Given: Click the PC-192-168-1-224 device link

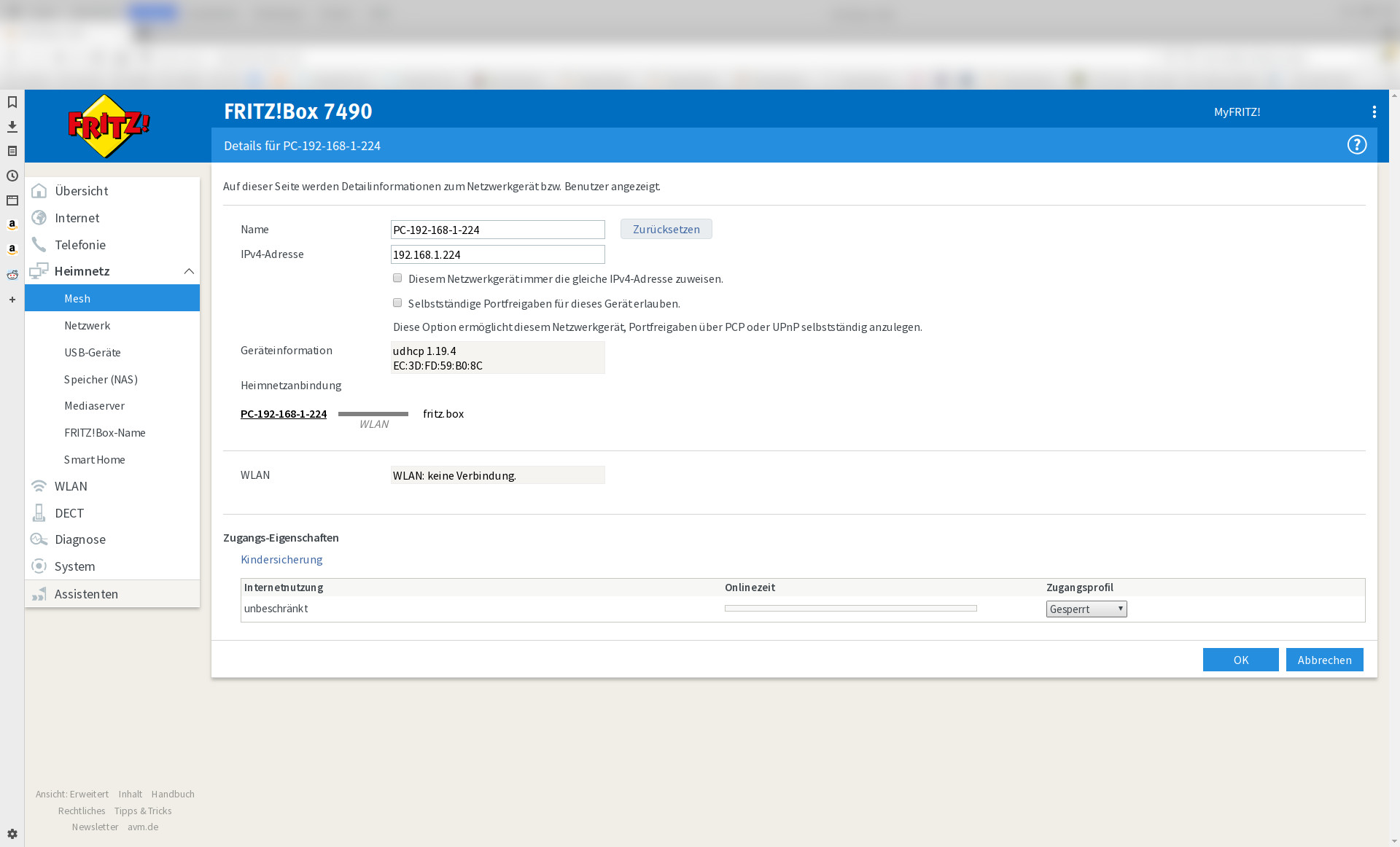Looking at the screenshot, I should pos(284,414).
